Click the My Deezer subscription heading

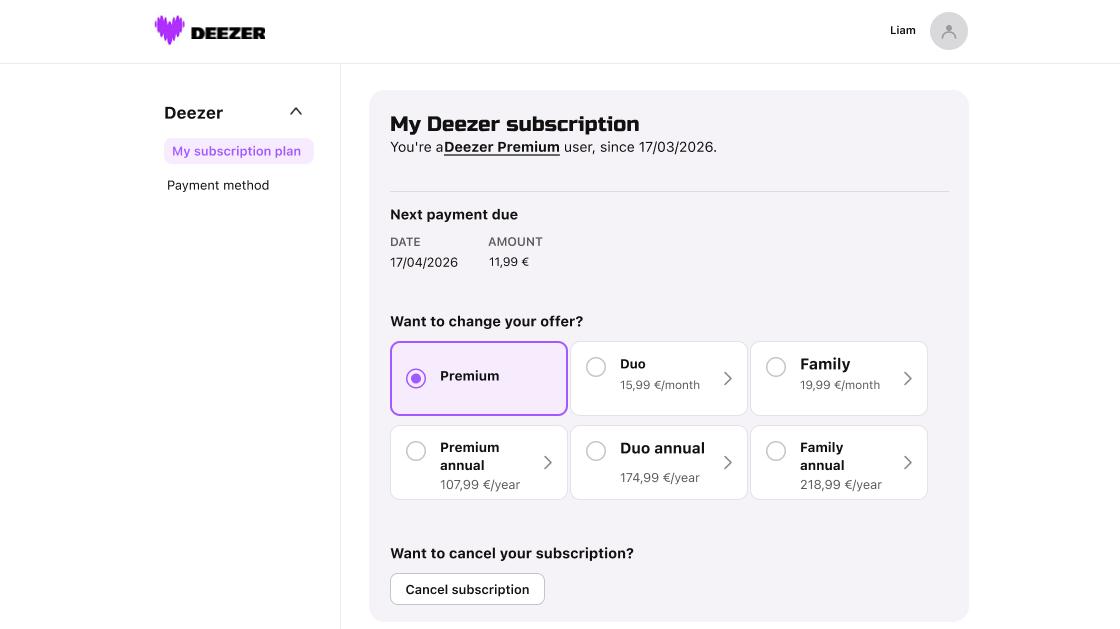point(514,124)
